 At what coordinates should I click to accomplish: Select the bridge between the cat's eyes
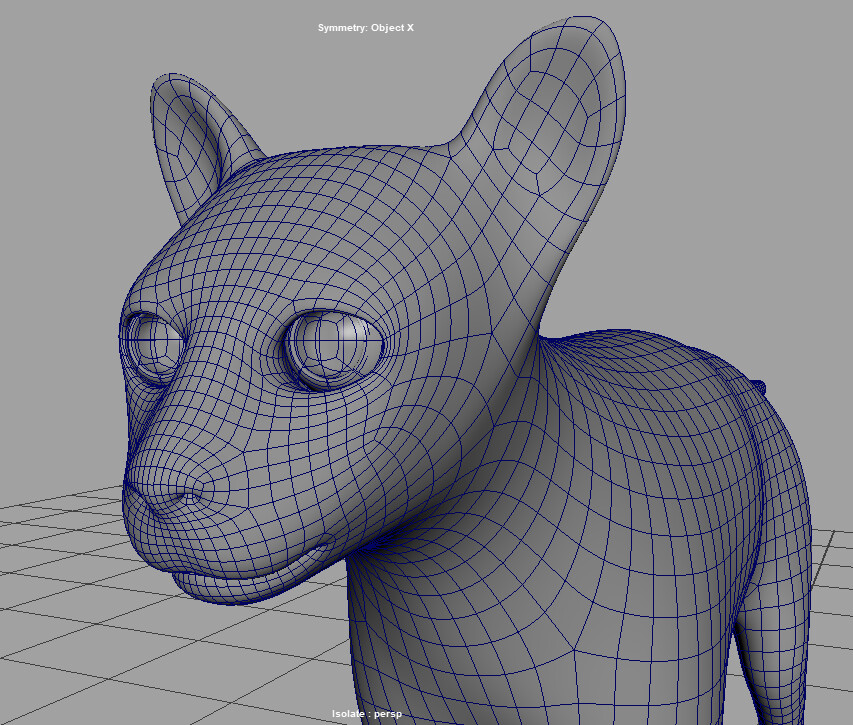click(230, 350)
